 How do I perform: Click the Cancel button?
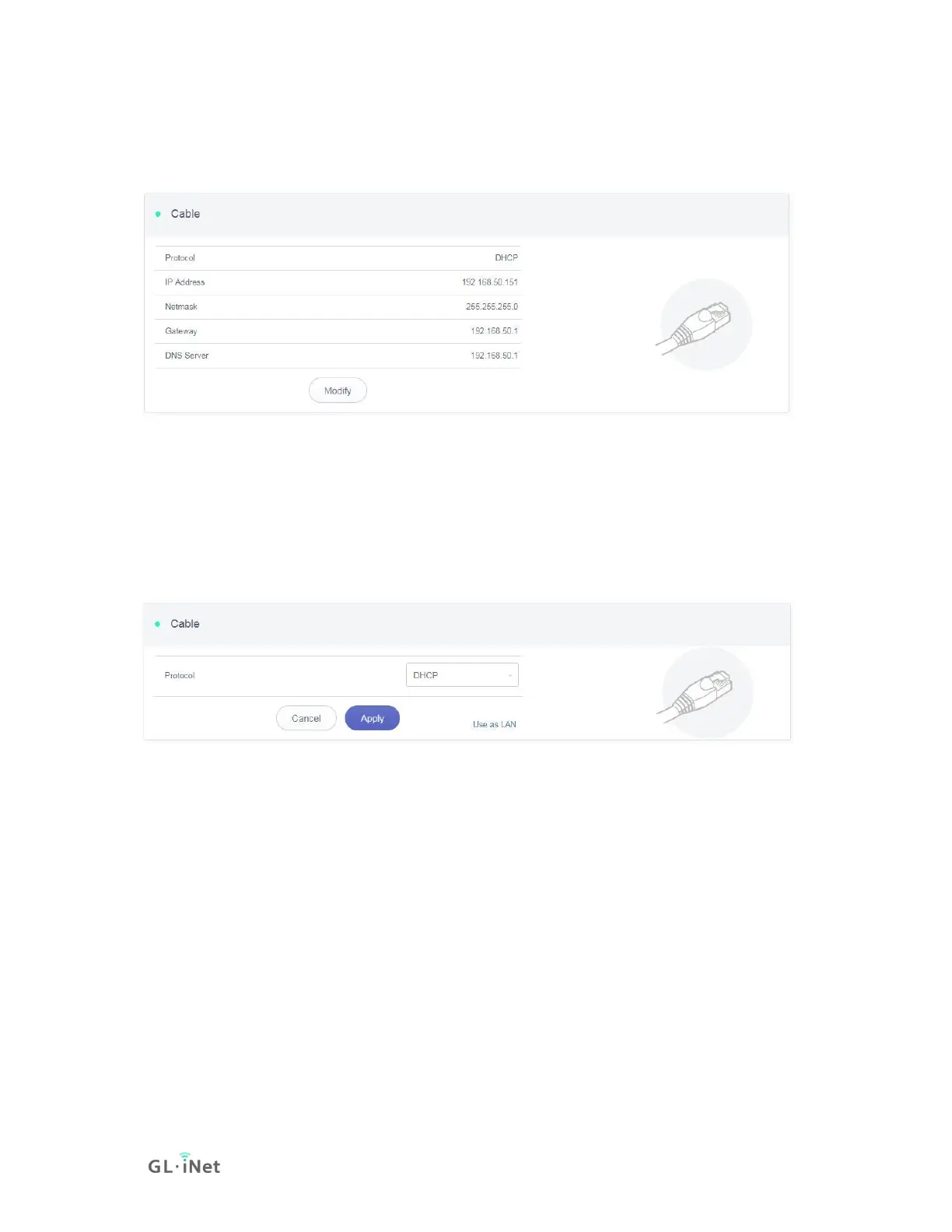pyautogui.click(x=306, y=718)
